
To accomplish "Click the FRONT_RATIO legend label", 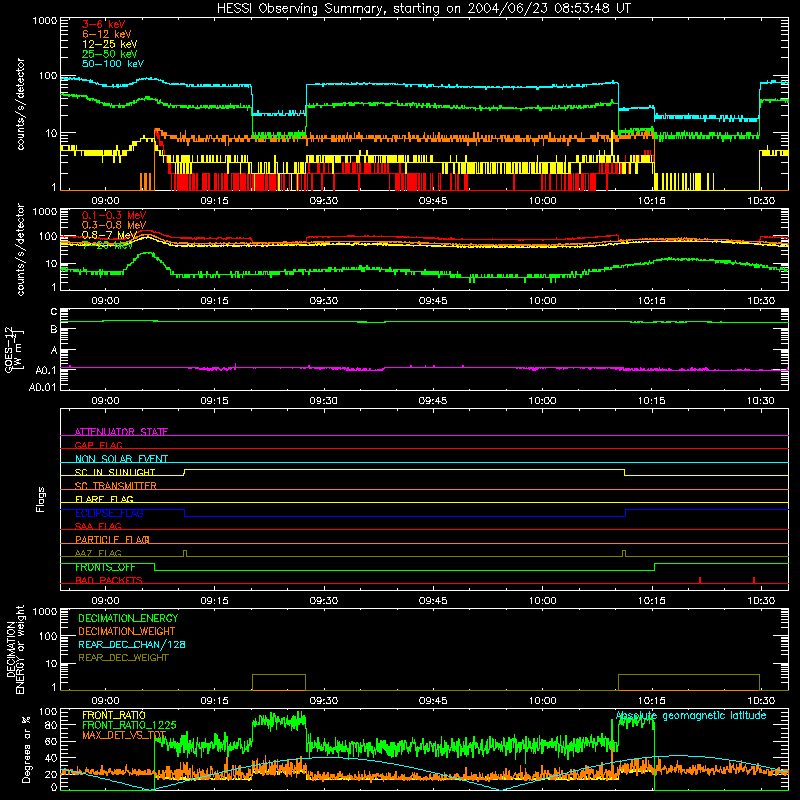I will click(x=114, y=715).
